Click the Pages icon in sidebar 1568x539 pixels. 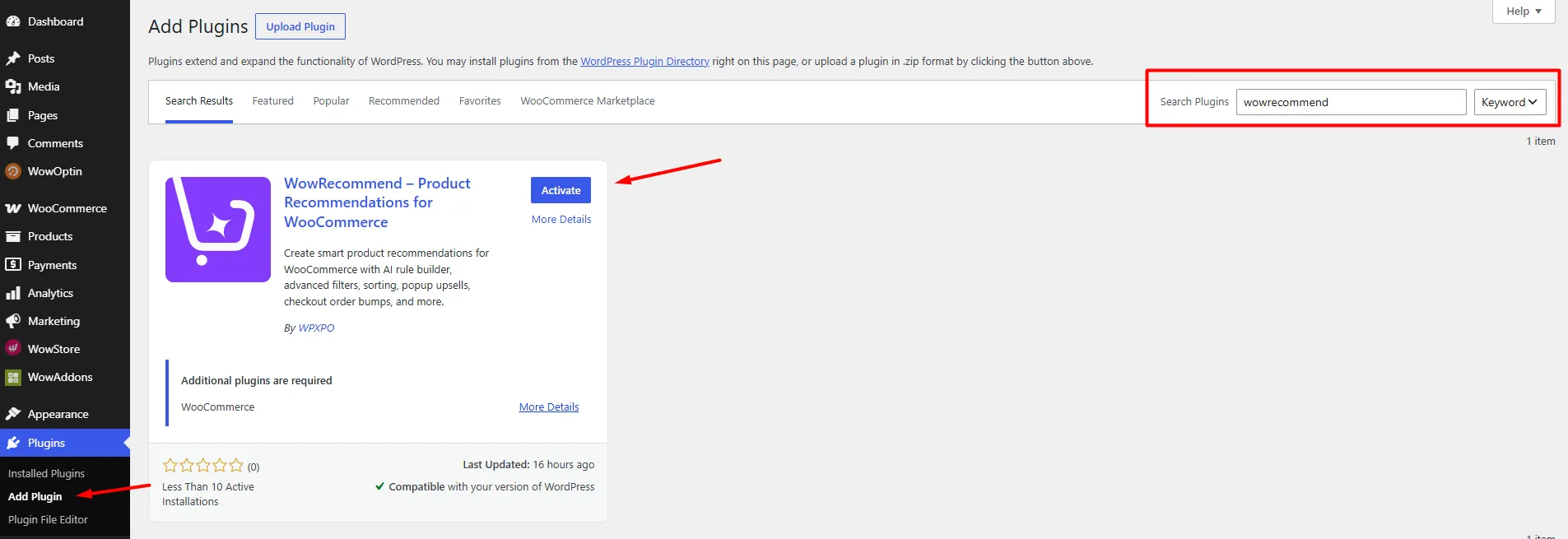[13, 115]
